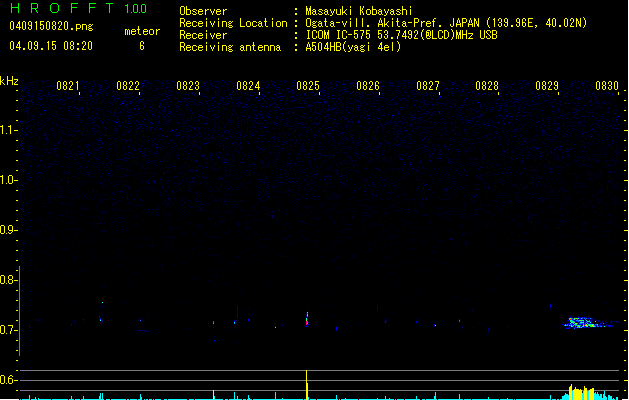Image resolution: width=629 pixels, height=400 pixels.
Task: Click the 0823 time axis marker
Action: tap(188, 86)
